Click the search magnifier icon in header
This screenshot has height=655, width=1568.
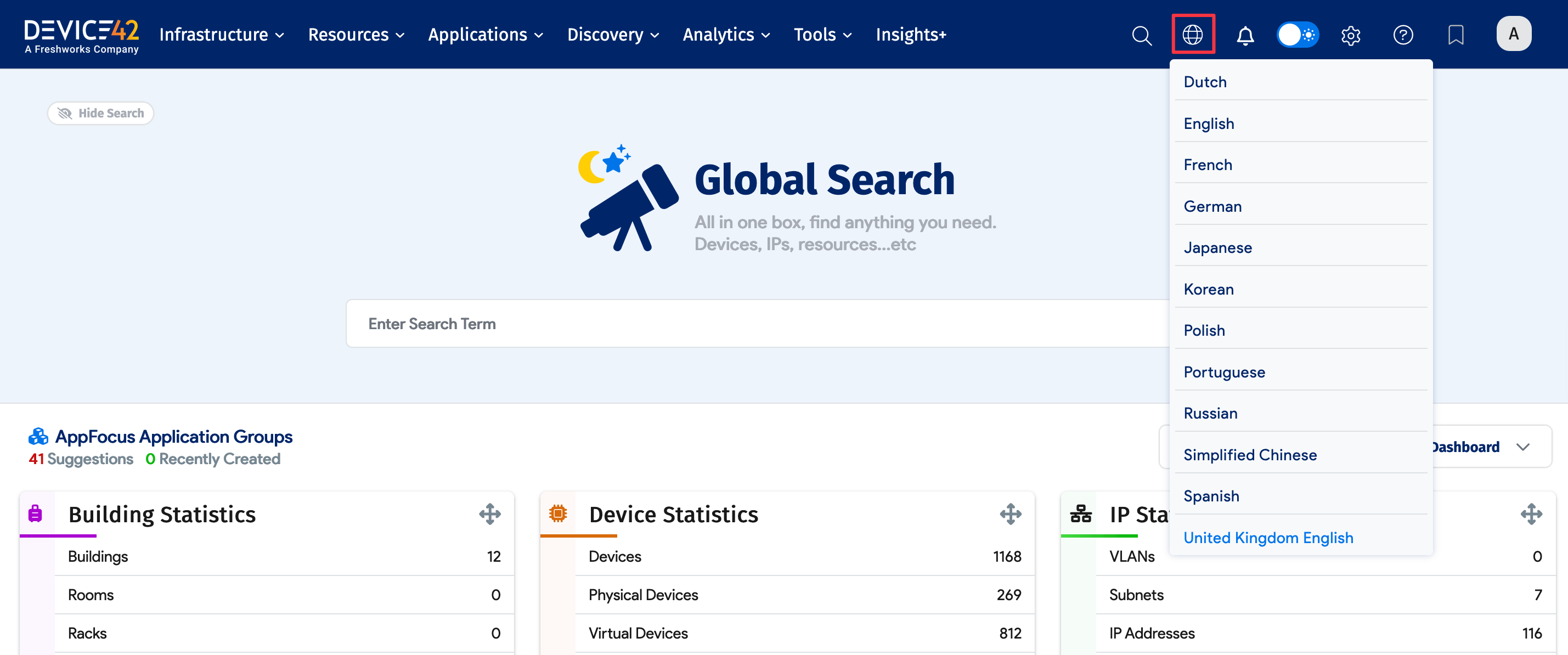click(1141, 35)
